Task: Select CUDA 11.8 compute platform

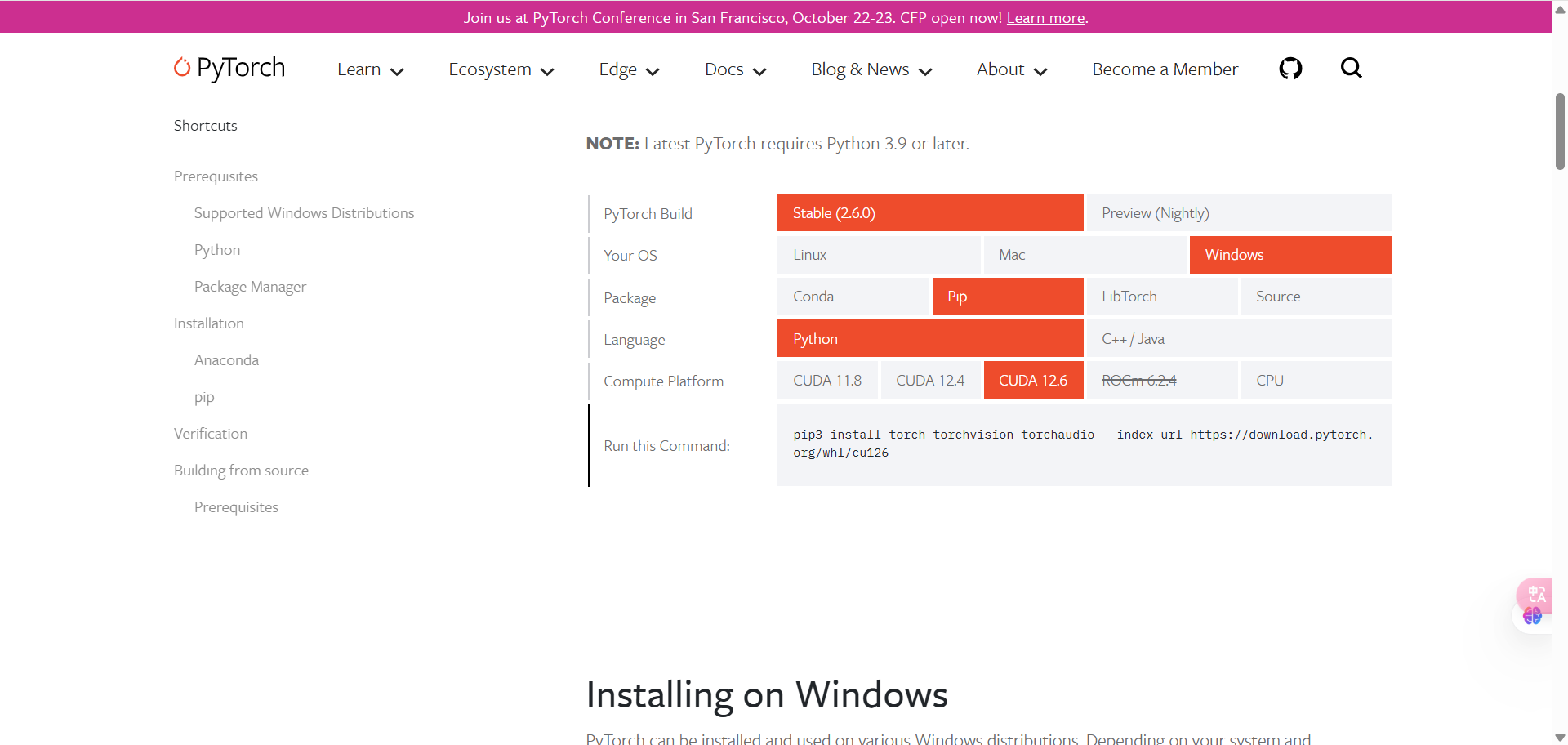Action: pos(827,380)
